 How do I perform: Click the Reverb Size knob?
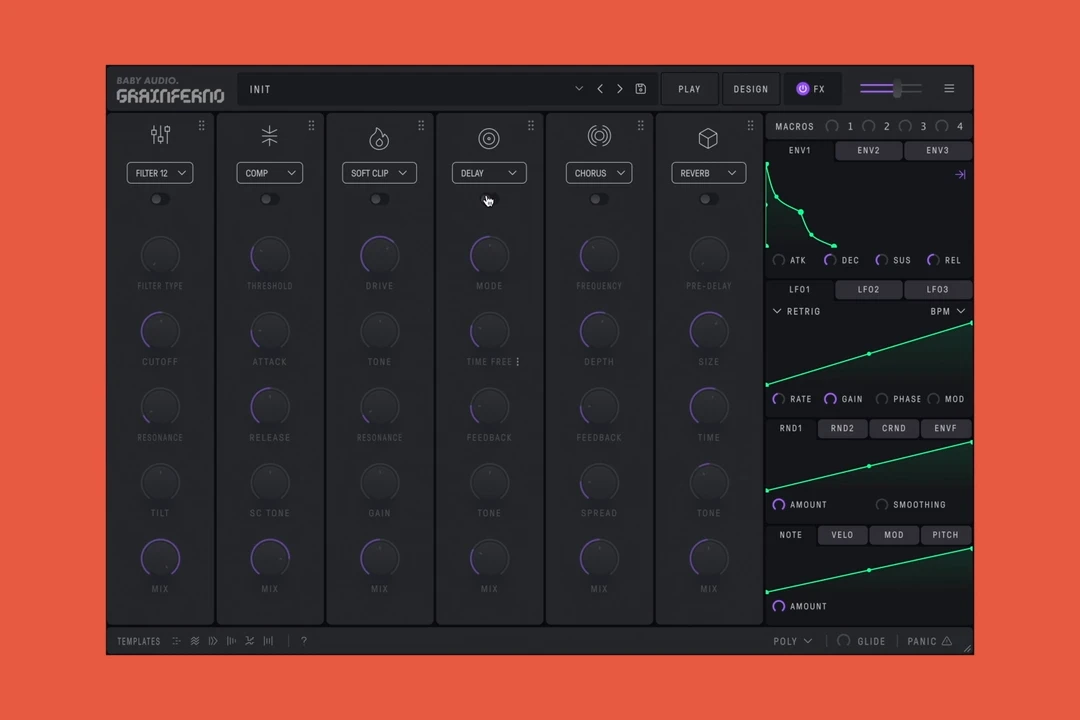pyautogui.click(x=708, y=331)
